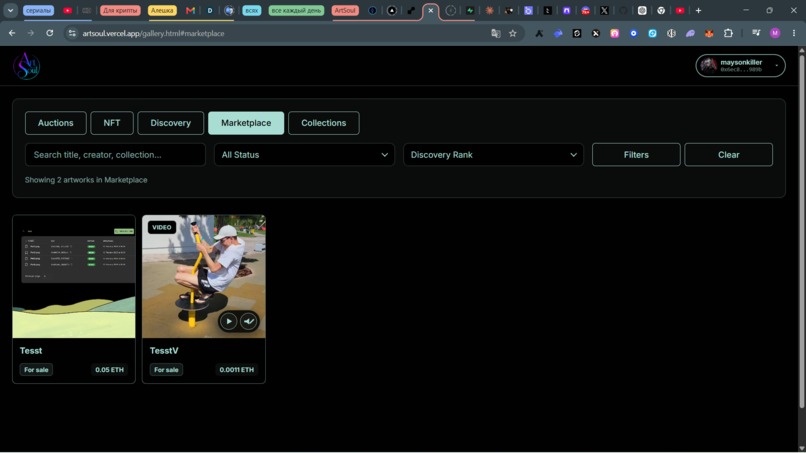Screen dimensions: 806x453
Task: Focus the search title, creator, collection field
Action: [115, 155]
